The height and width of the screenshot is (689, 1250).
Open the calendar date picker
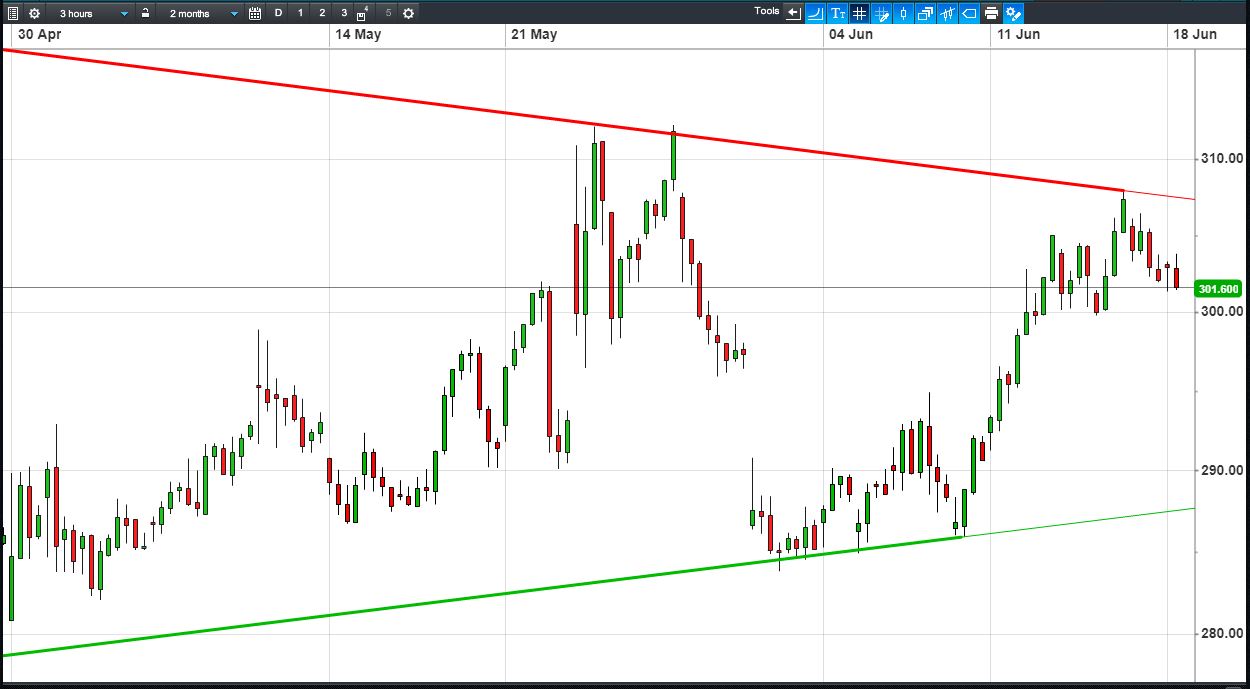point(254,13)
